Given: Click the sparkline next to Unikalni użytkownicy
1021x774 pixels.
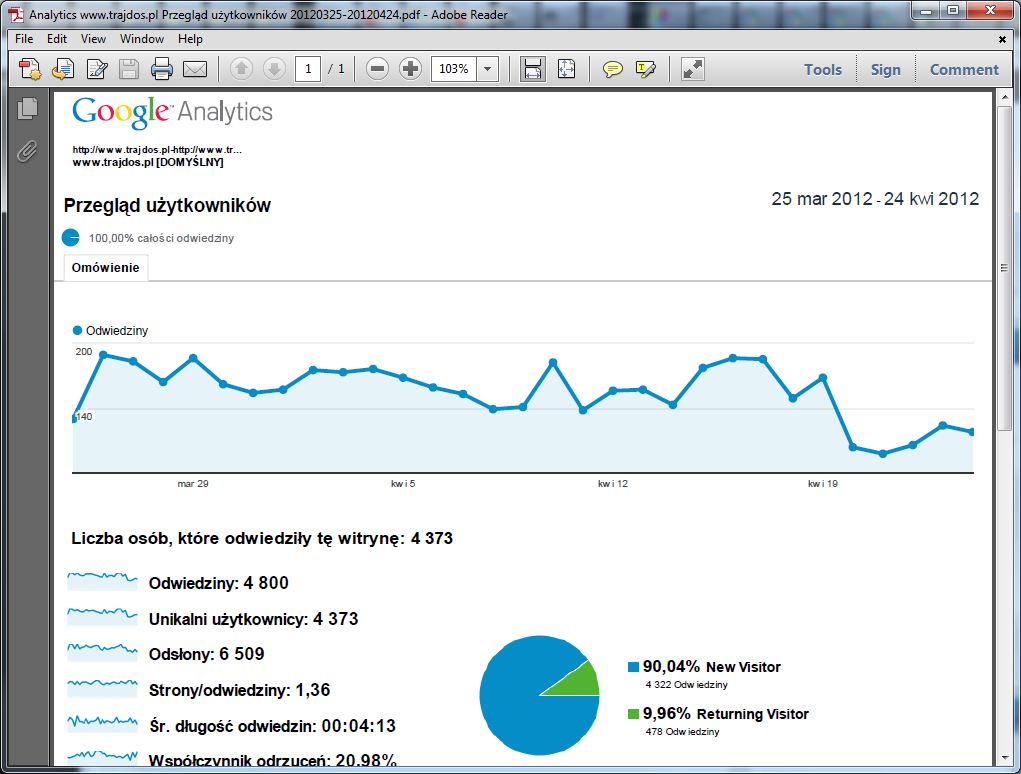Looking at the screenshot, I should [102, 616].
